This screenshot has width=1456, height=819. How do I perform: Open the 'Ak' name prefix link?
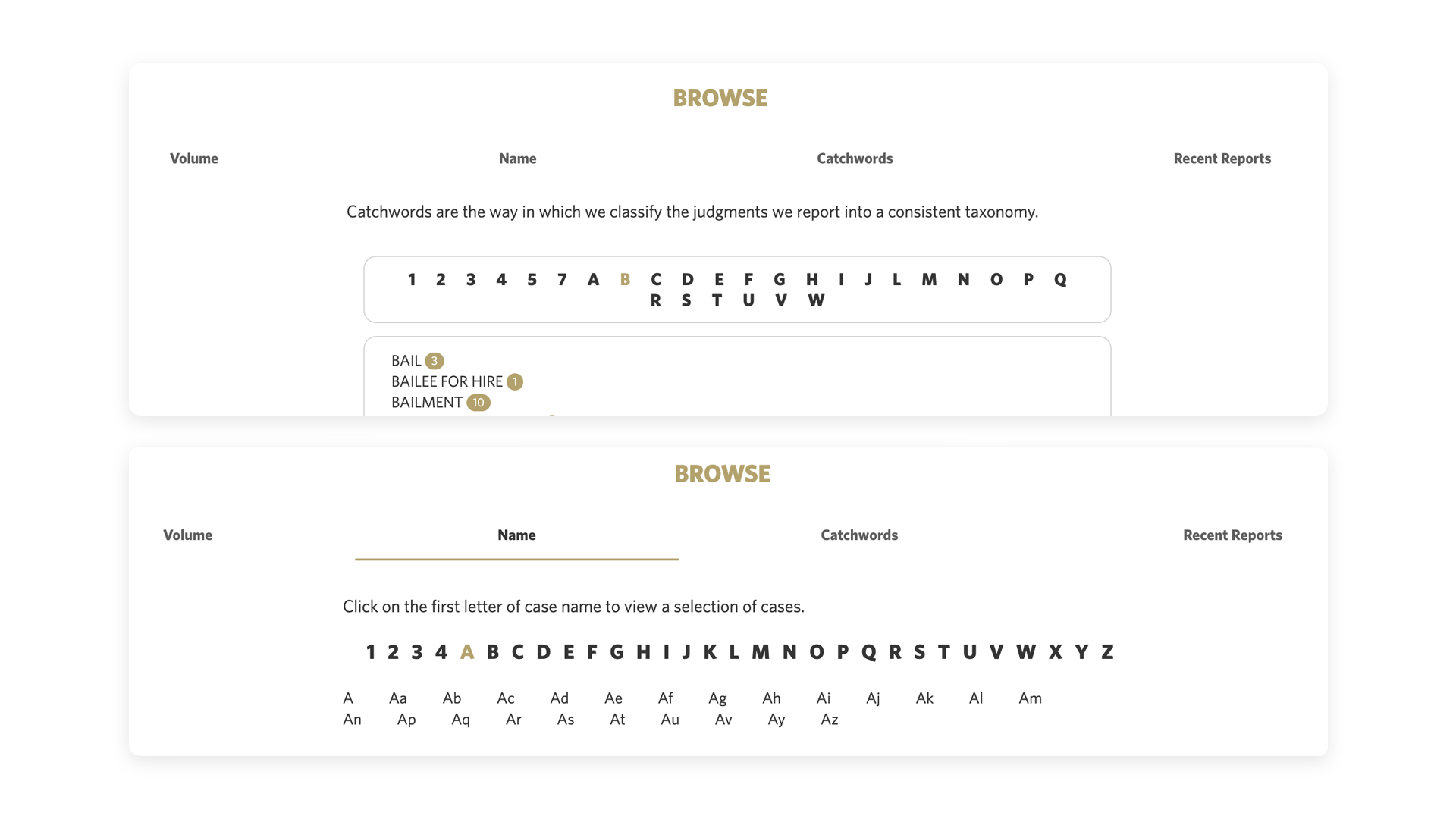click(924, 698)
